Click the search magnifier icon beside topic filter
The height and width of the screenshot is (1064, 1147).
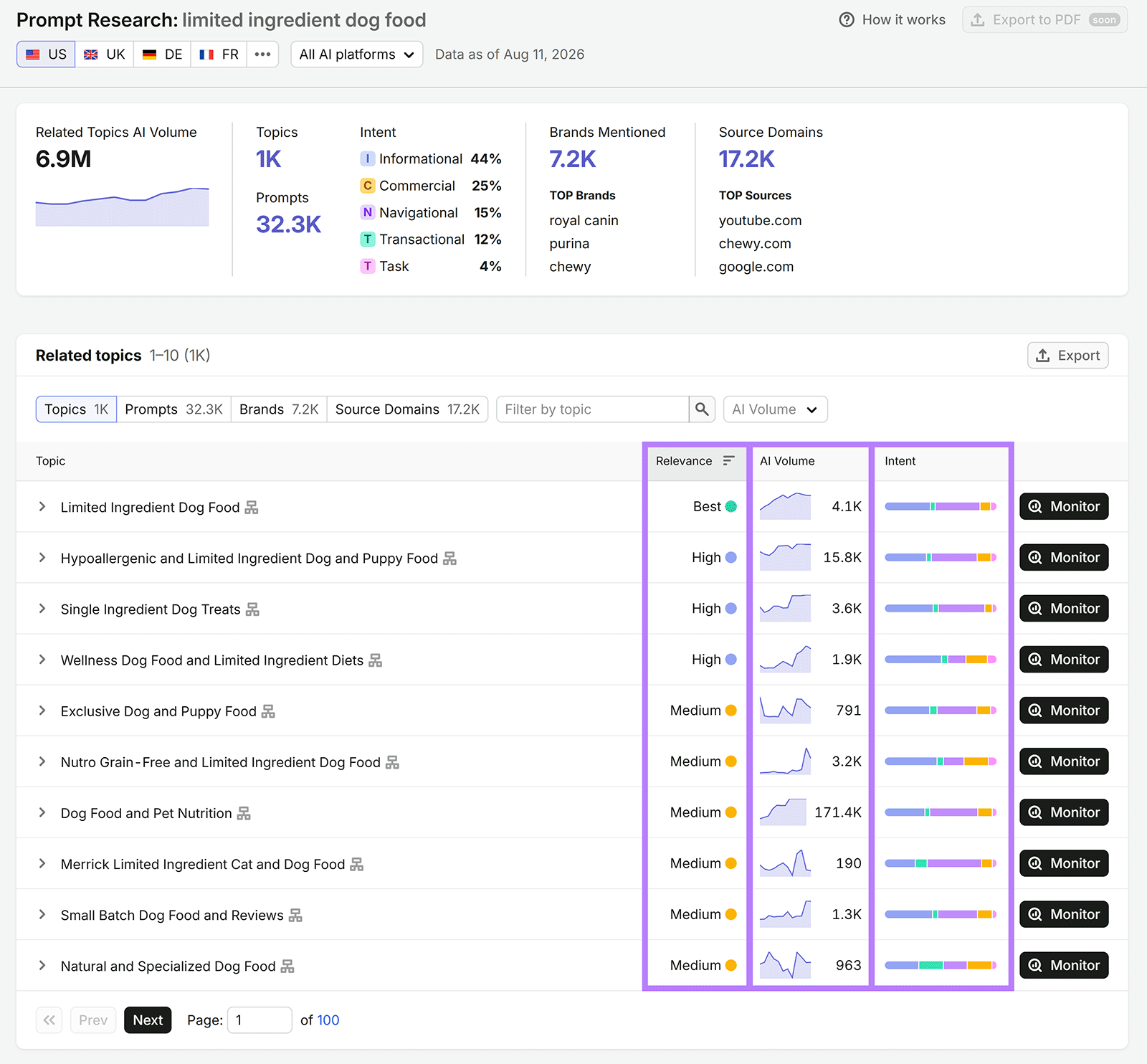pyautogui.click(x=702, y=409)
